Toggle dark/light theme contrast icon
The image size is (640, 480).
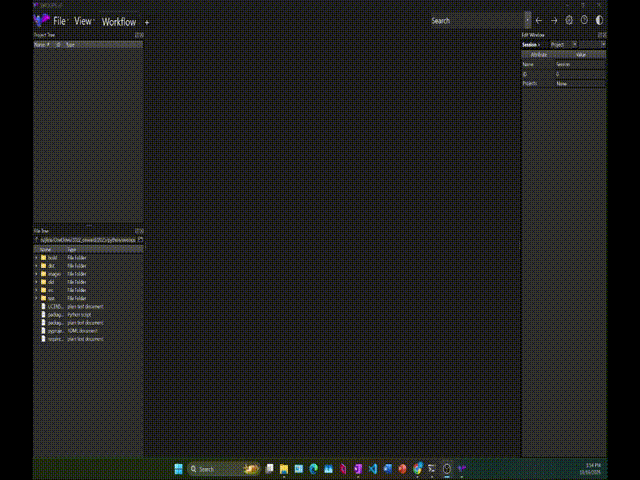pyautogui.click(x=599, y=20)
